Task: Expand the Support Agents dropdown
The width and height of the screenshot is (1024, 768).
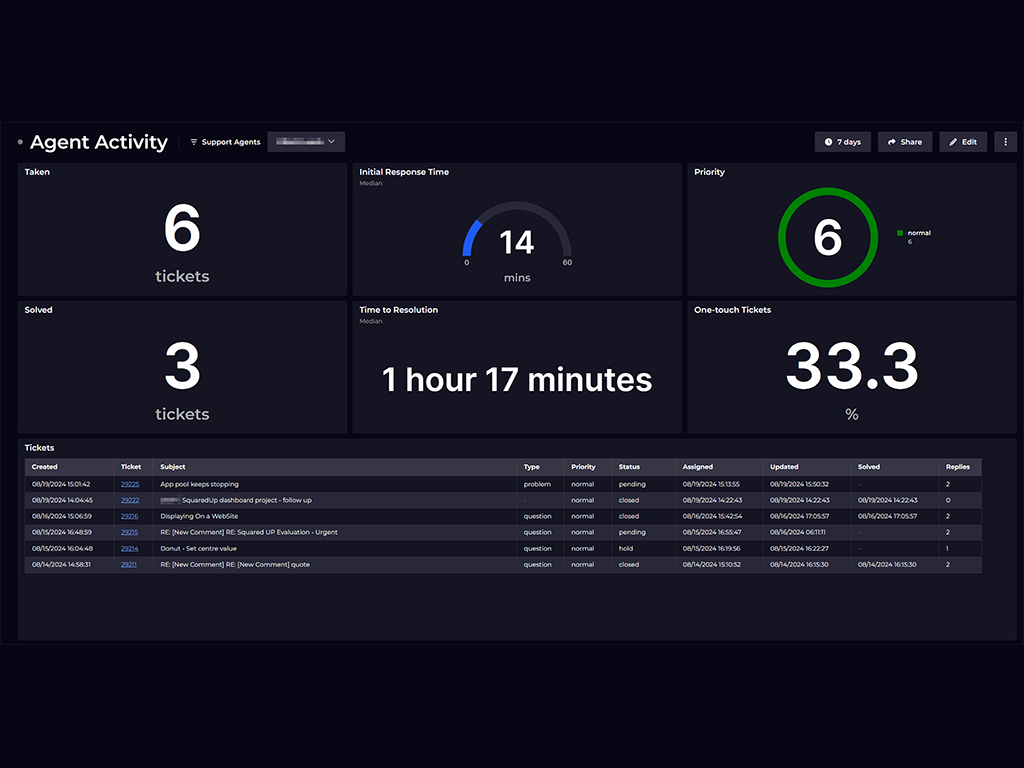Action: (306, 142)
